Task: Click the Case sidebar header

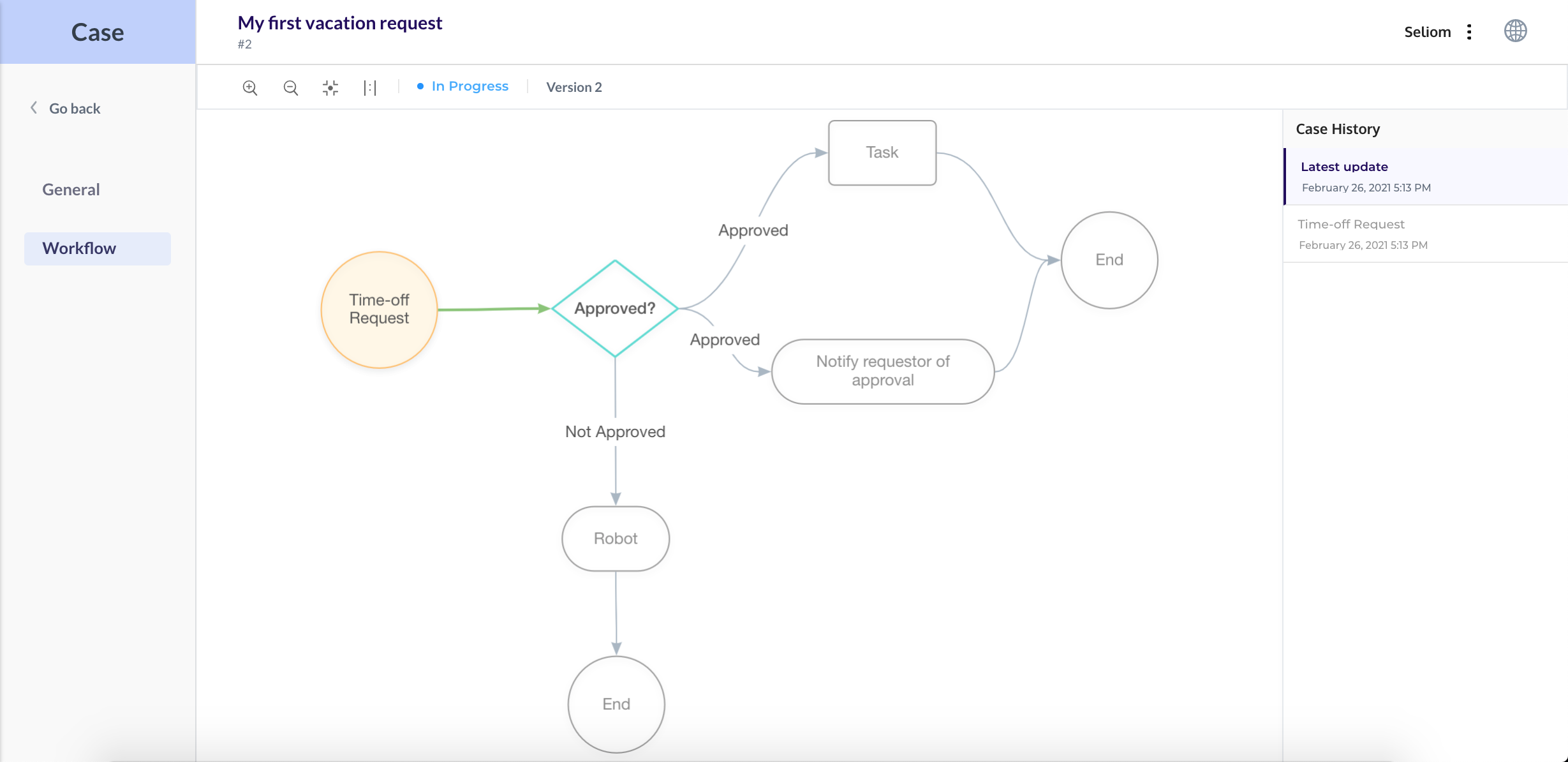Action: [98, 32]
